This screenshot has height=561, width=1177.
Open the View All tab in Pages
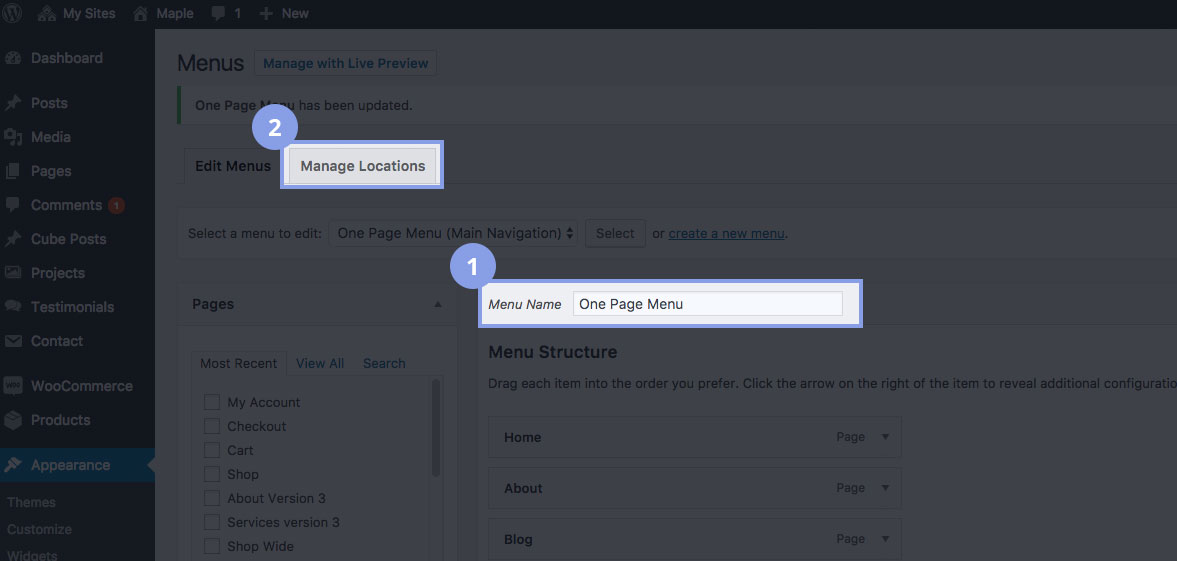(320, 363)
